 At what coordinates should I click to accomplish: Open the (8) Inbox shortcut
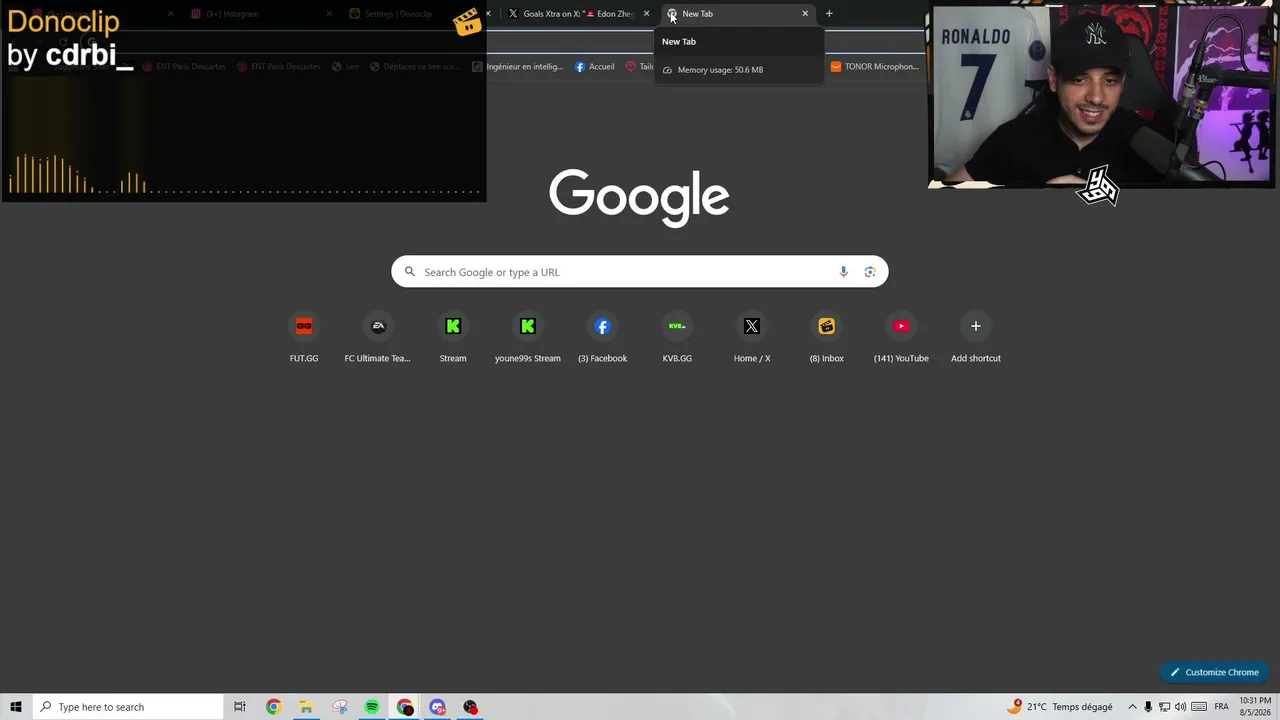[827, 338]
